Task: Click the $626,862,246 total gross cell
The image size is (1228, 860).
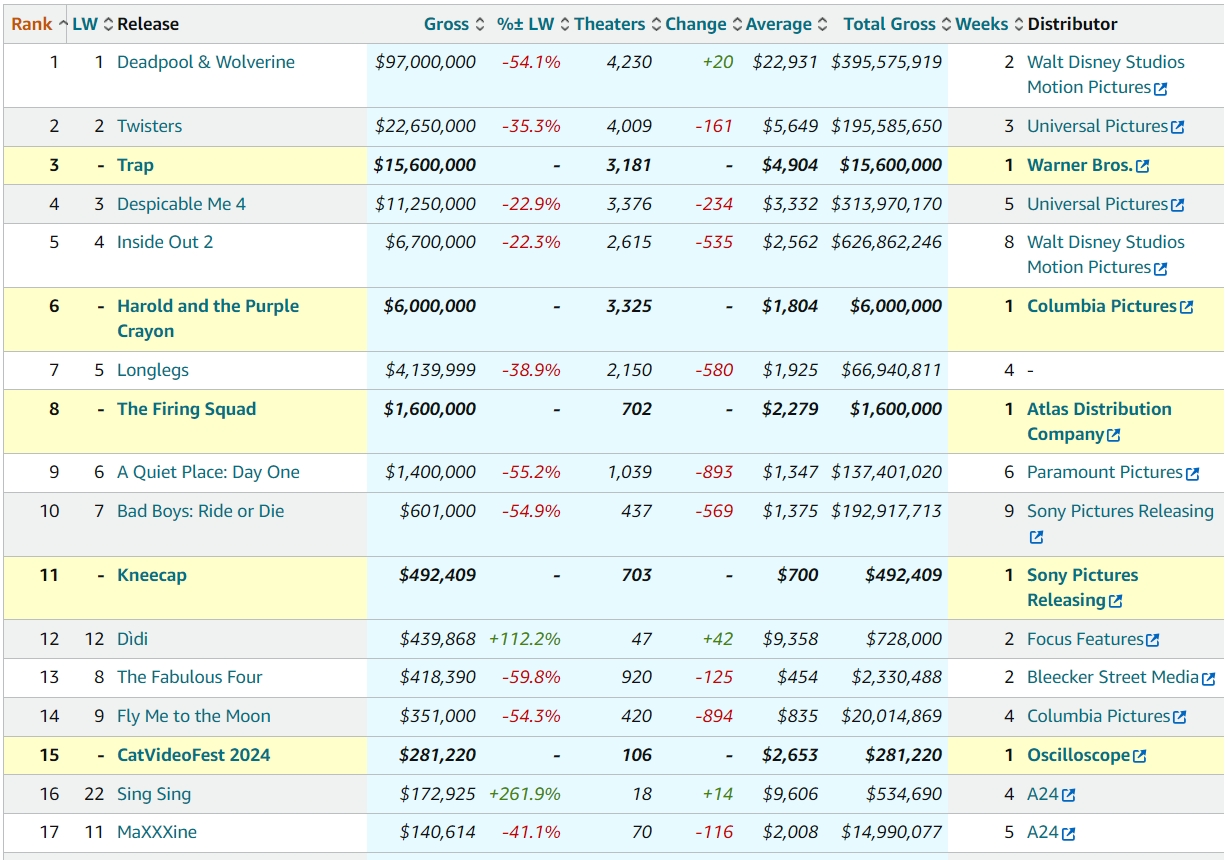Action: pyautogui.click(x=886, y=242)
